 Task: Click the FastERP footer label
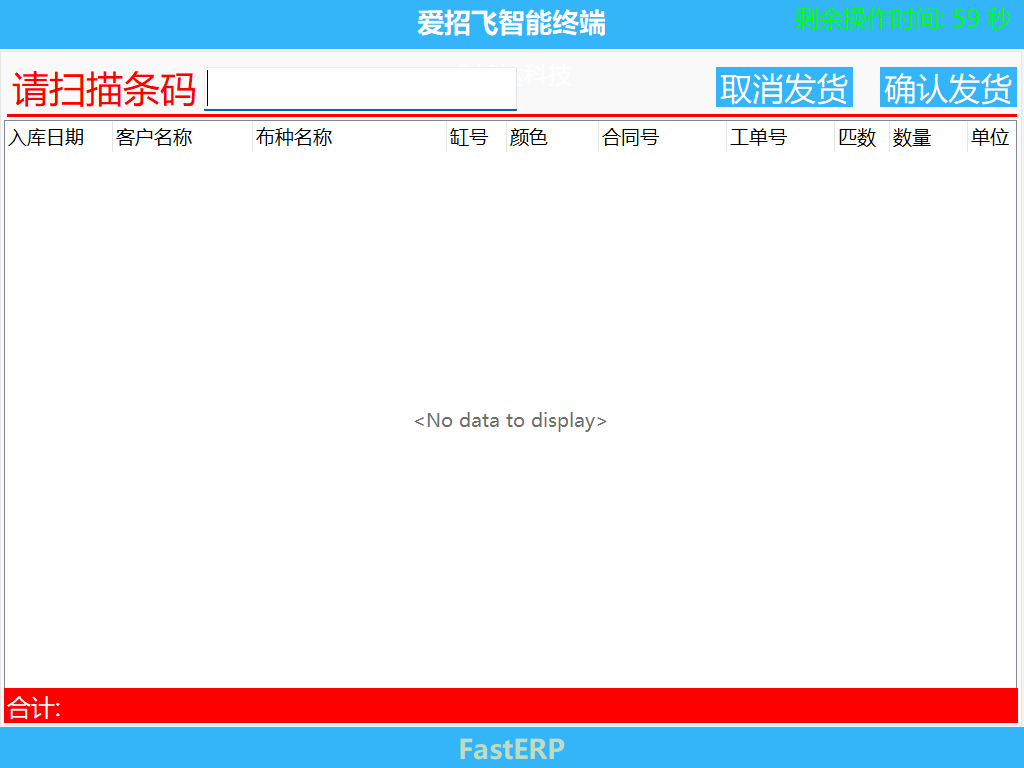(511, 748)
